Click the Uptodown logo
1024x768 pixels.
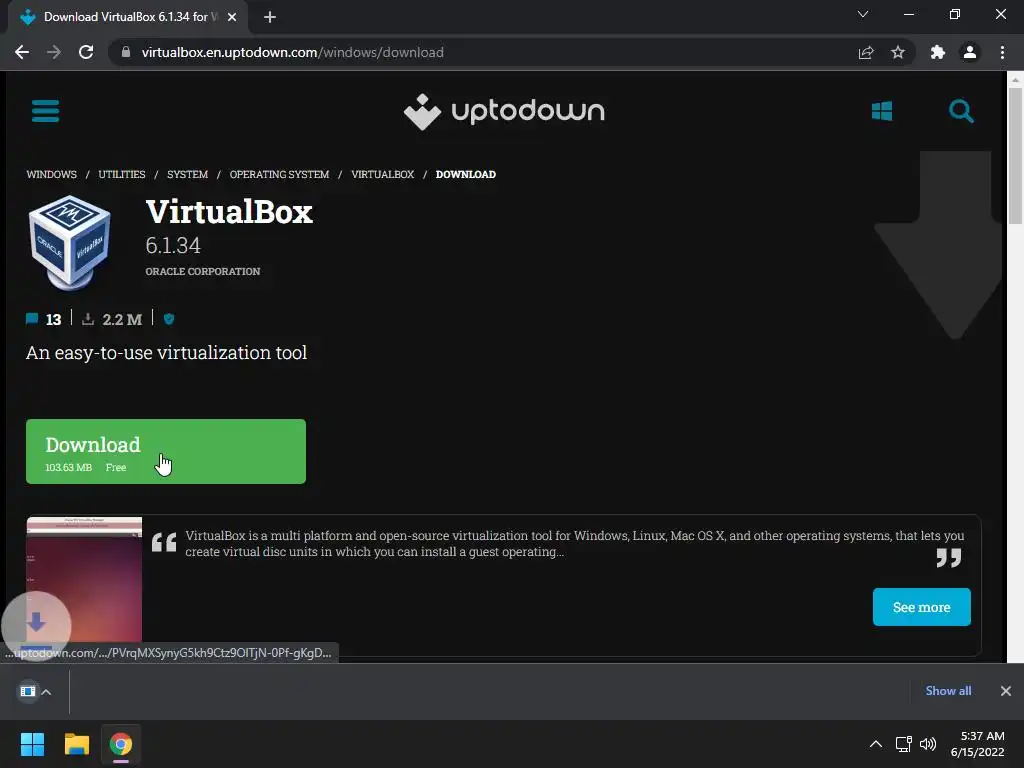click(x=504, y=111)
